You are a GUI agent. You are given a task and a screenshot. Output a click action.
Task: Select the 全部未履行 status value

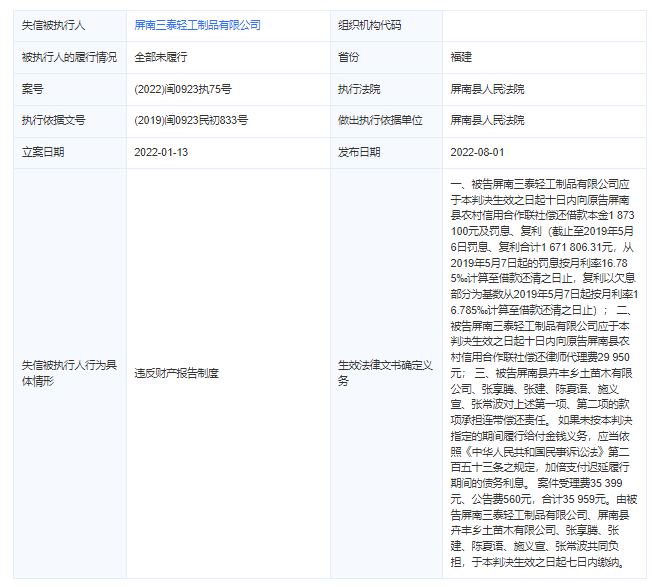161,57
